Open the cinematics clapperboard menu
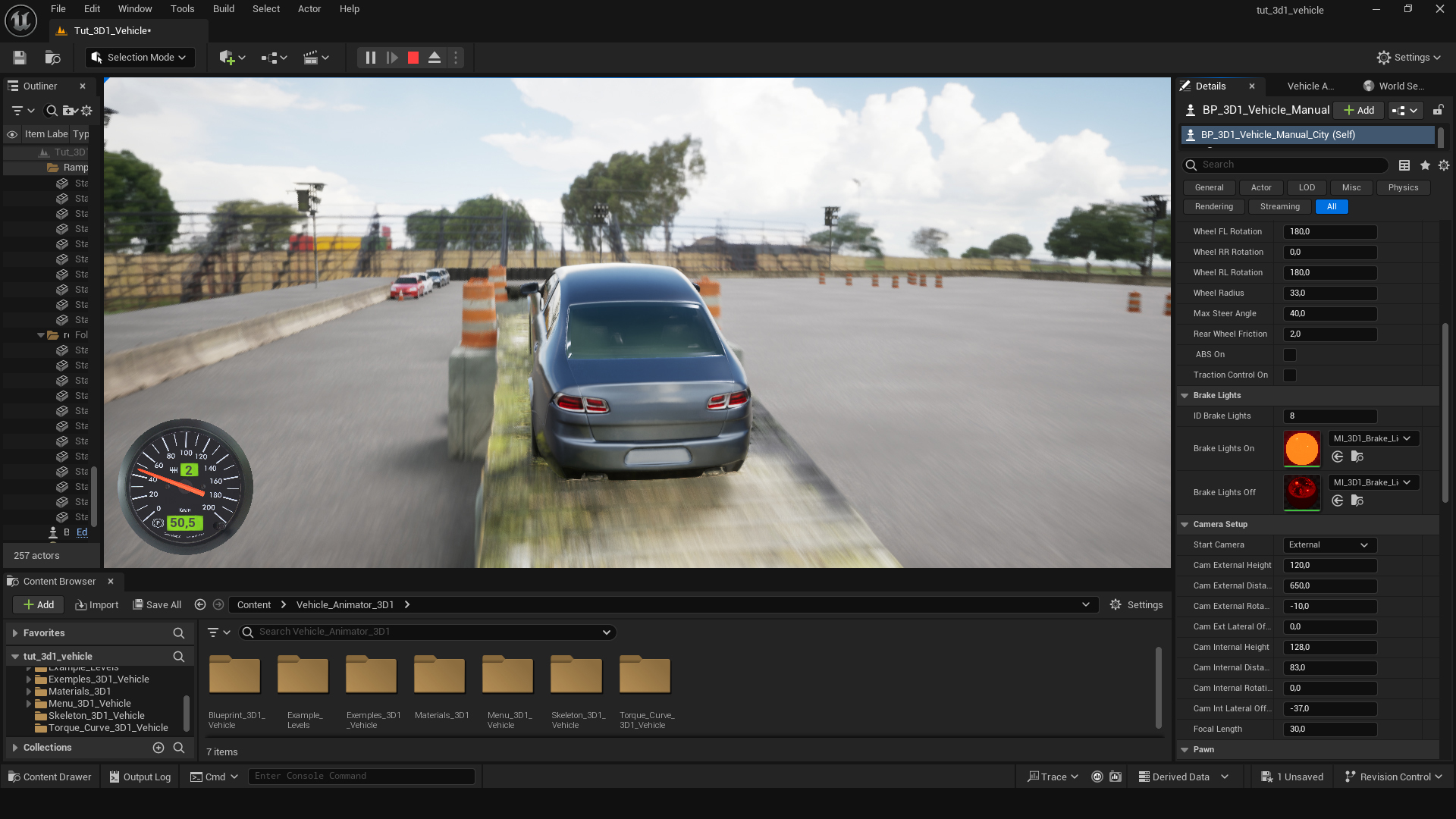This screenshot has width=1456, height=819. (315, 58)
